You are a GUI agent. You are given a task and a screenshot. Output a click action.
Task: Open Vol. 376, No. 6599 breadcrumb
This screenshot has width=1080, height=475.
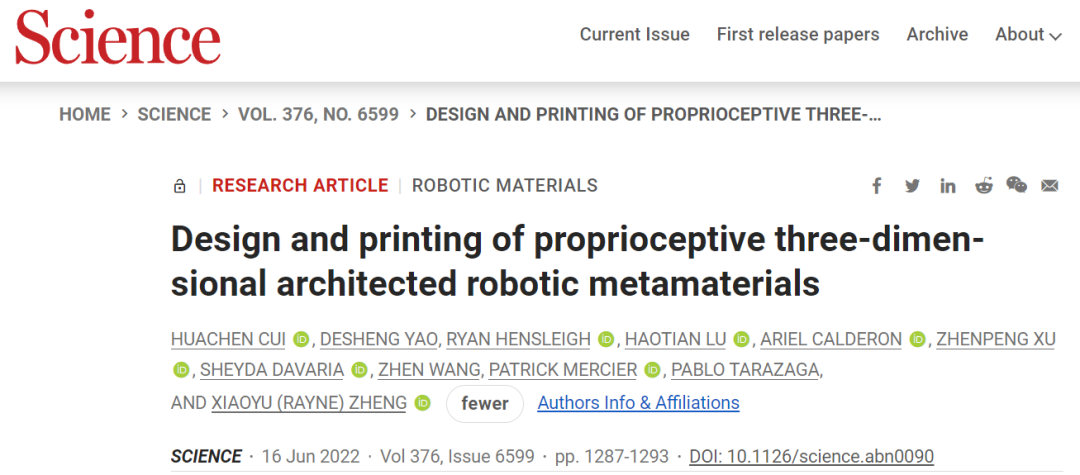pos(318,114)
